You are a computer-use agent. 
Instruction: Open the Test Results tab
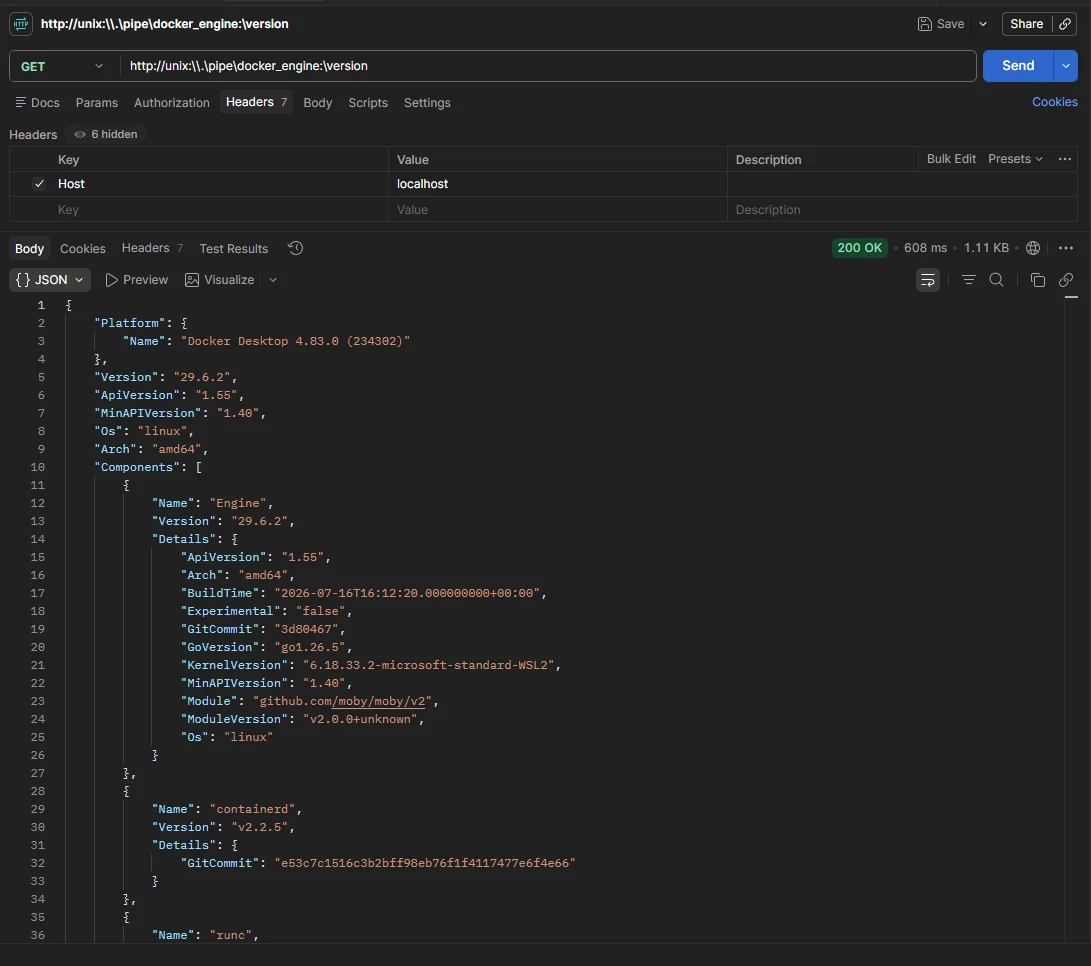233,248
